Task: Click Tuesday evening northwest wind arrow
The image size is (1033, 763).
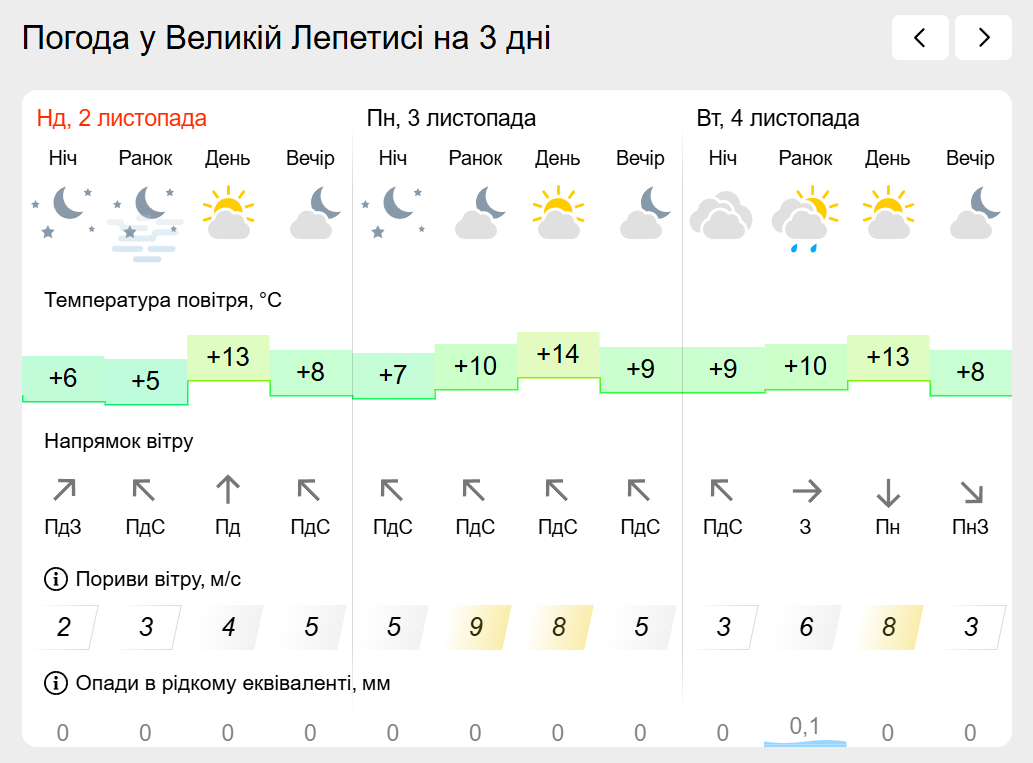Action: tap(970, 491)
